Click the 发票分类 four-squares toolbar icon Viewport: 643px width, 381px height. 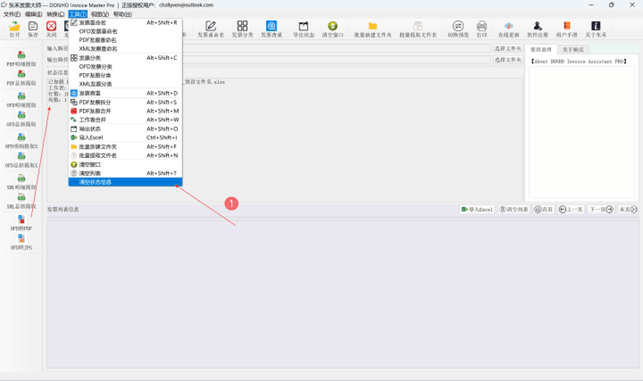click(x=242, y=29)
